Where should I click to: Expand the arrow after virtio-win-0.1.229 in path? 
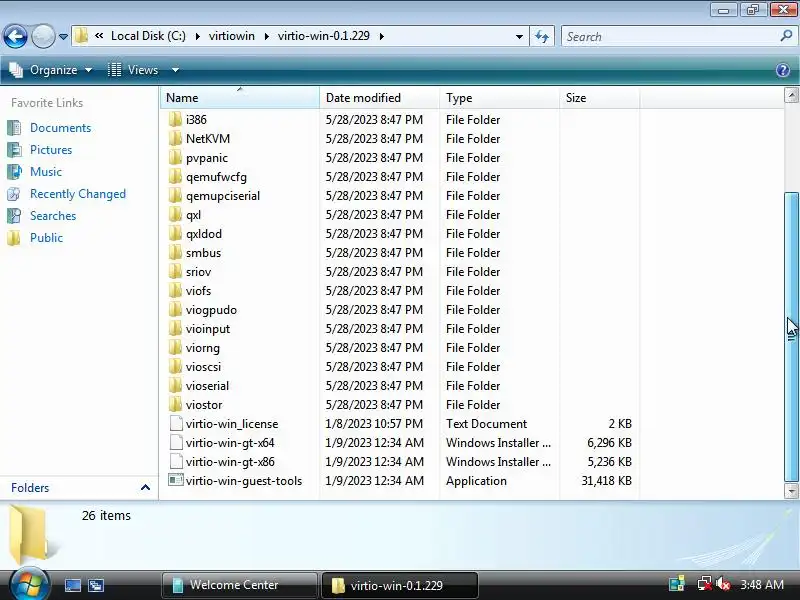[x=382, y=36]
